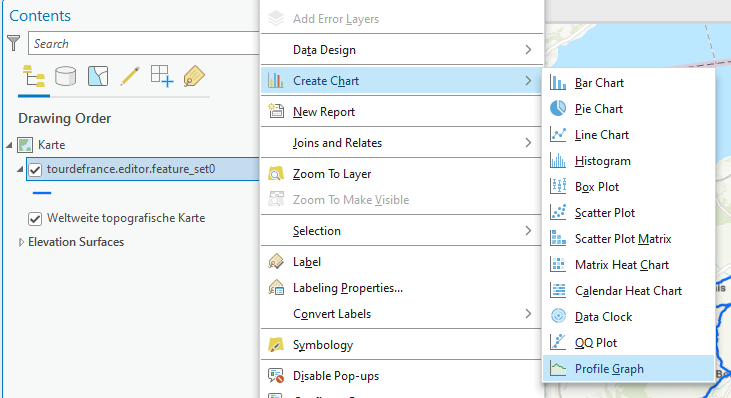Click the Zoom To Layer icon
Screen dimensions: 731x398
tap(276, 174)
